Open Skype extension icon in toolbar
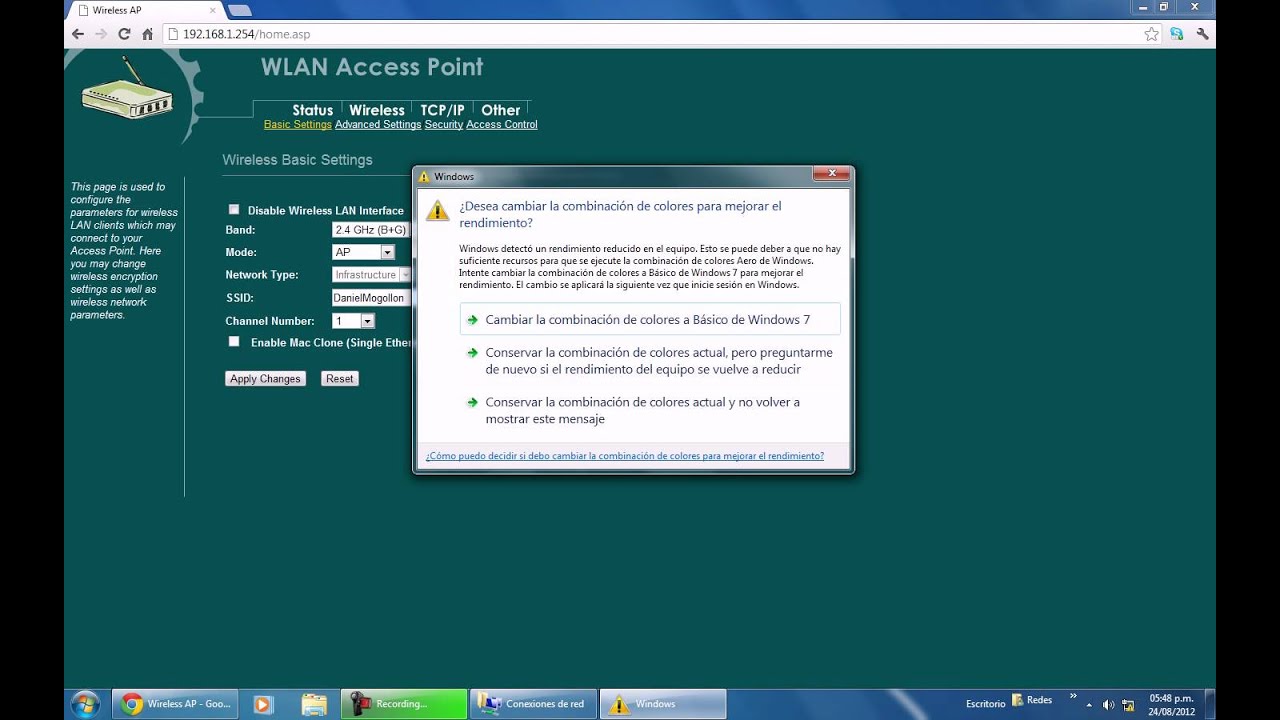The image size is (1280, 720). click(1177, 34)
